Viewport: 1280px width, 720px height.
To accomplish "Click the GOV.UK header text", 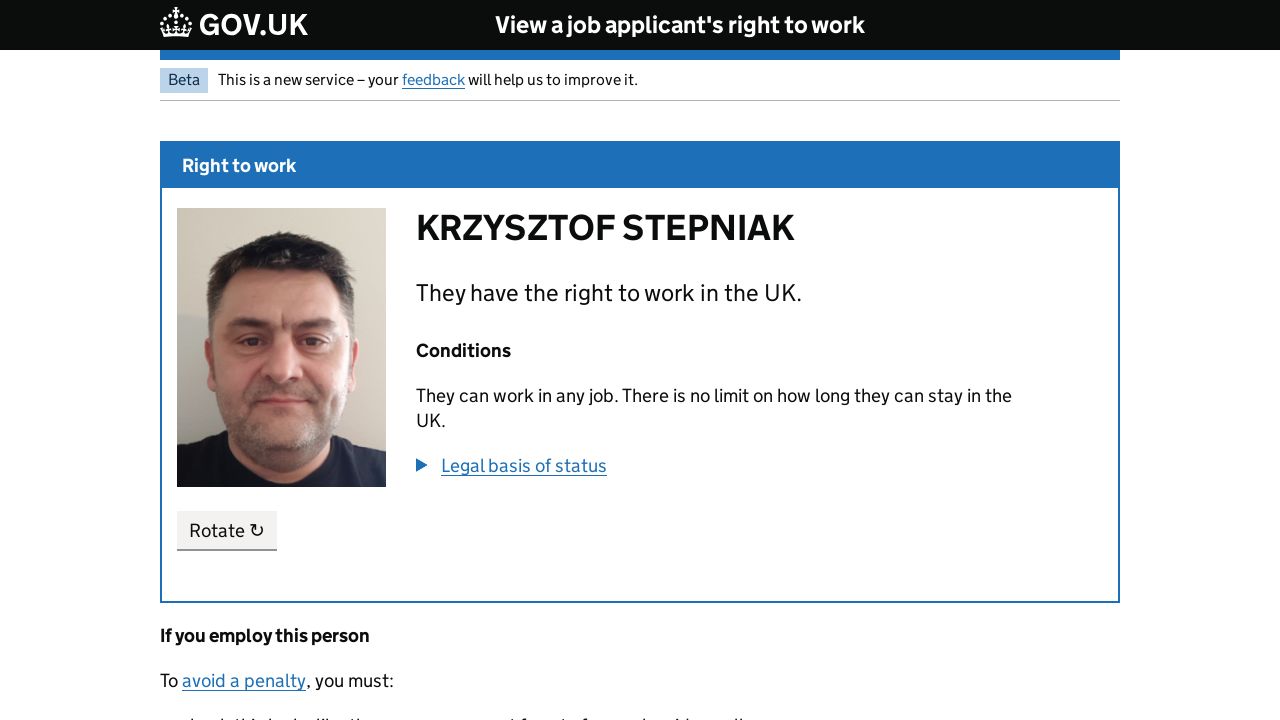I will pyautogui.click(x=253, y=25).
